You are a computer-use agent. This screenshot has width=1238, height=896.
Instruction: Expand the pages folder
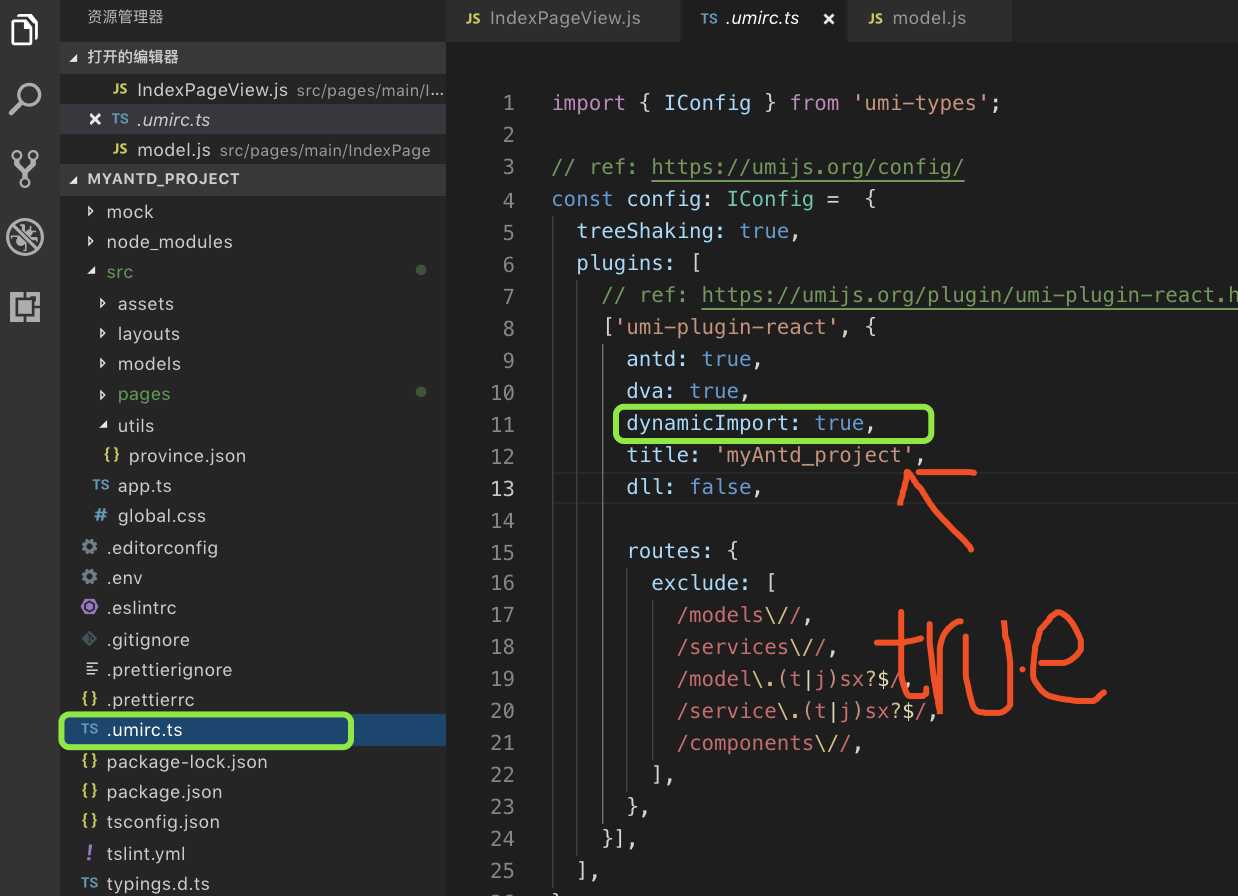pyautogui.click(x=144, y=394)
